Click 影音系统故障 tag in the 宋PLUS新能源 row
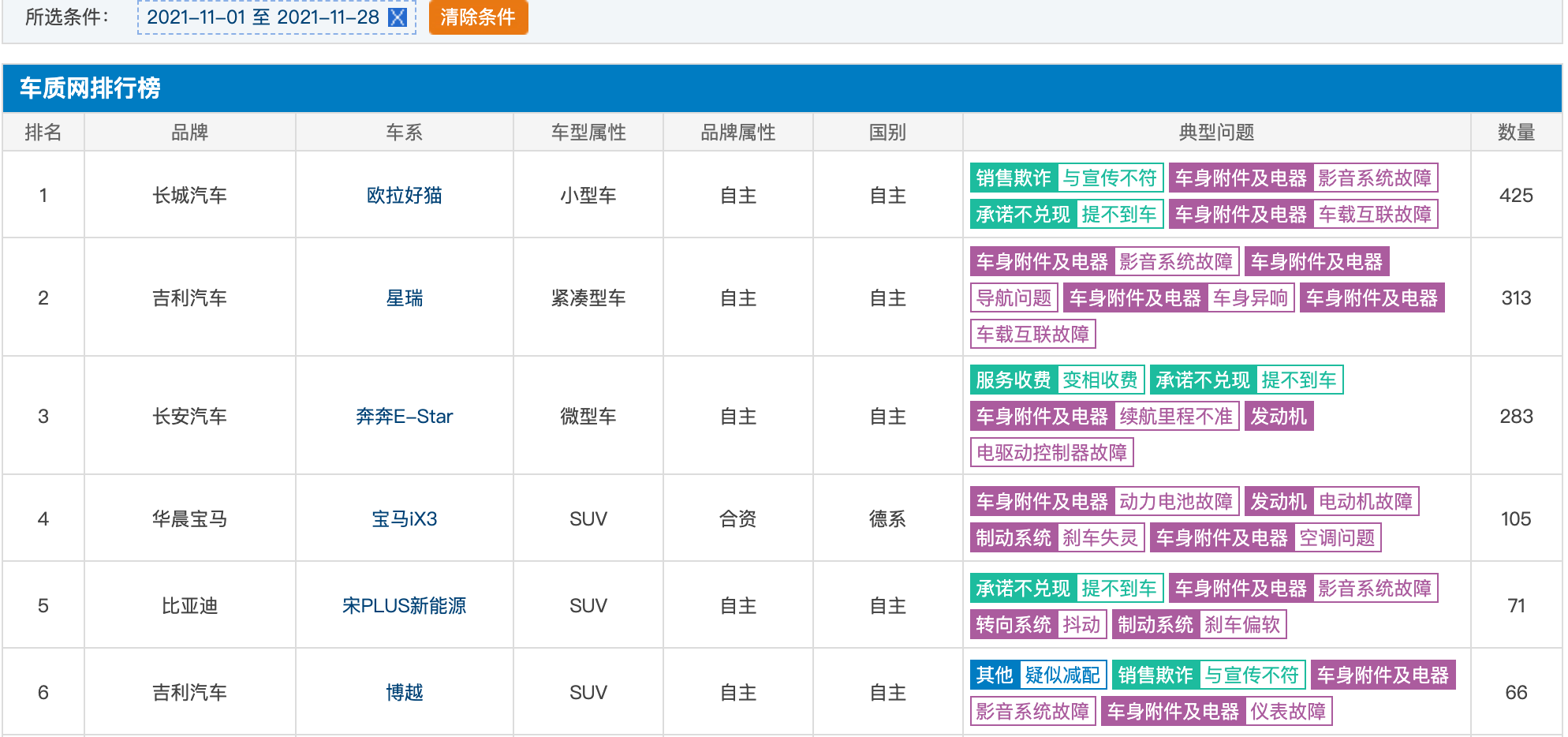Screen dimensions: 1568x737 pyautogui.click(x=1375, y=589)
